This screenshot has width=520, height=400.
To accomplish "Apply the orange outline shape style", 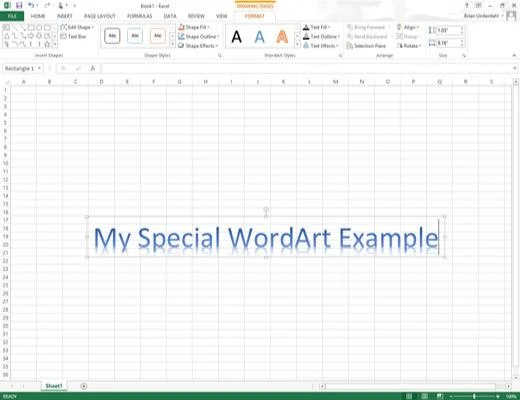I will pyautogui.click(x=157, y=36).
